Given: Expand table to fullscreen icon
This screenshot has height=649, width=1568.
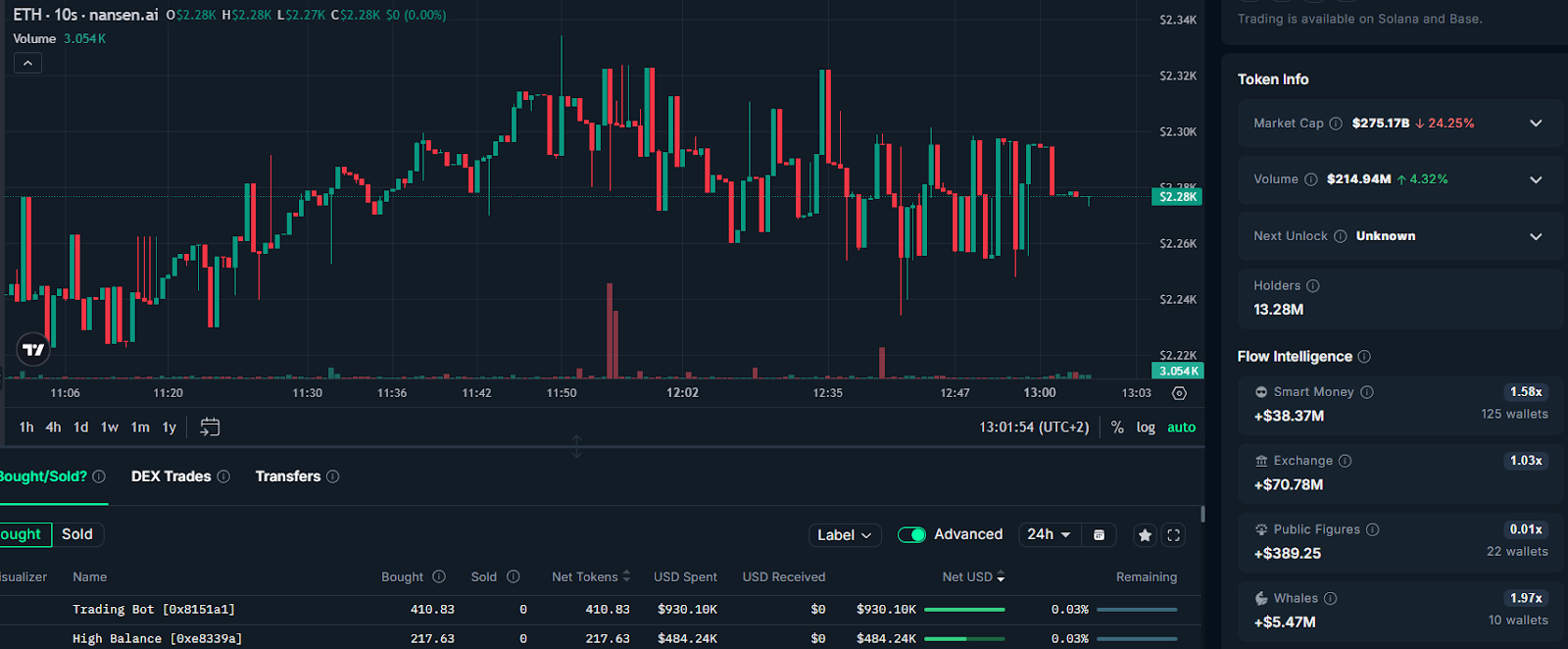Looking at the screenshot, I should click(x=1173, y=534).
